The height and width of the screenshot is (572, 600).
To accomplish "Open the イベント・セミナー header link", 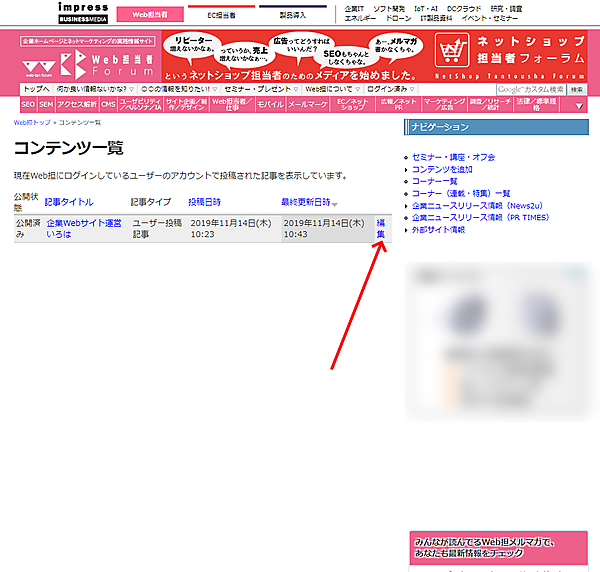I will tap(490, 18).
